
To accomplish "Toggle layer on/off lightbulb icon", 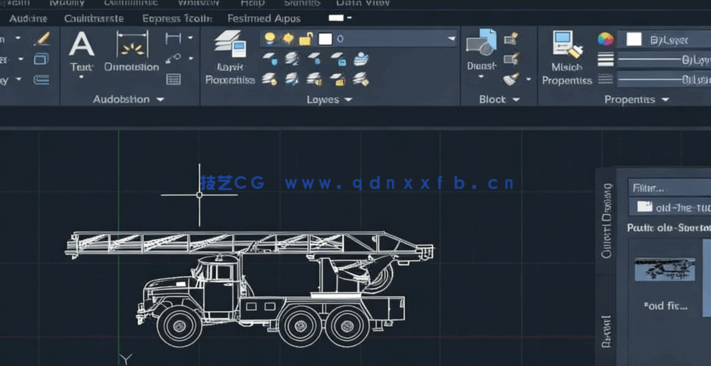I will [270, 38].
